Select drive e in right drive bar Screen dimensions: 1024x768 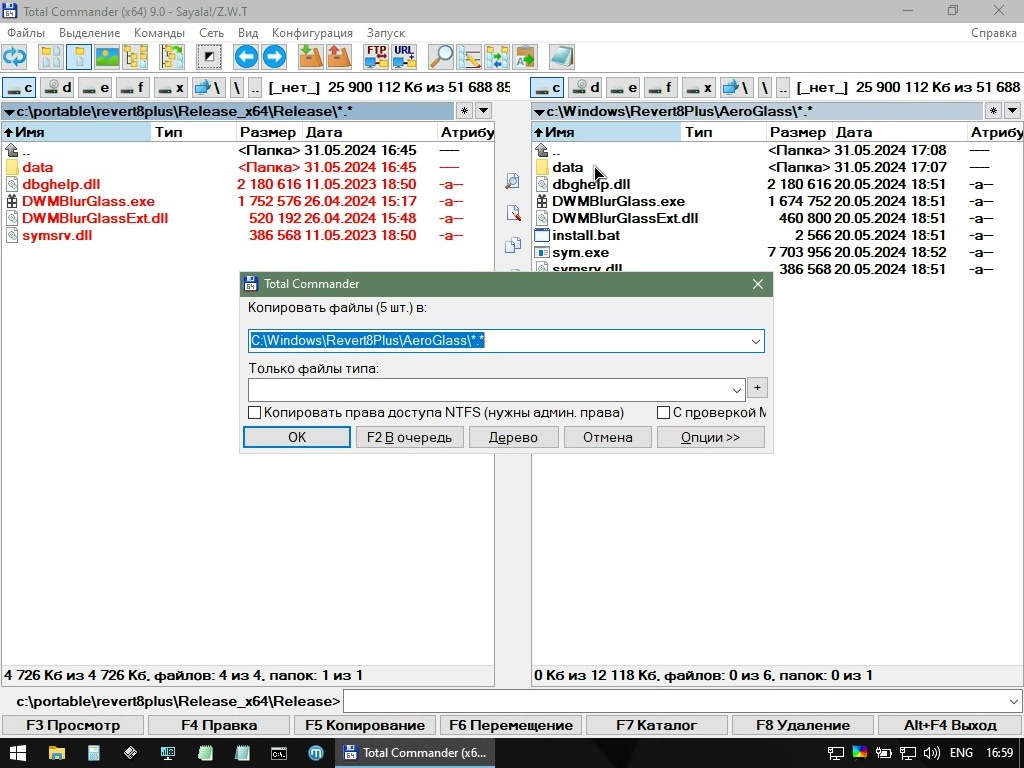tap(623, 87)
